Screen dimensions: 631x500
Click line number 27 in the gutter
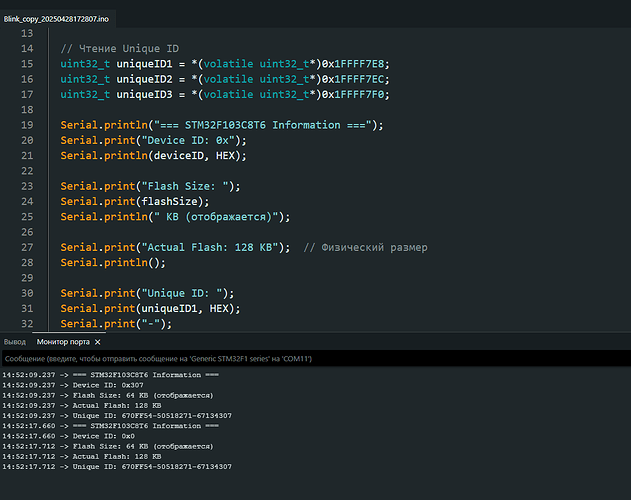point(27,247)
